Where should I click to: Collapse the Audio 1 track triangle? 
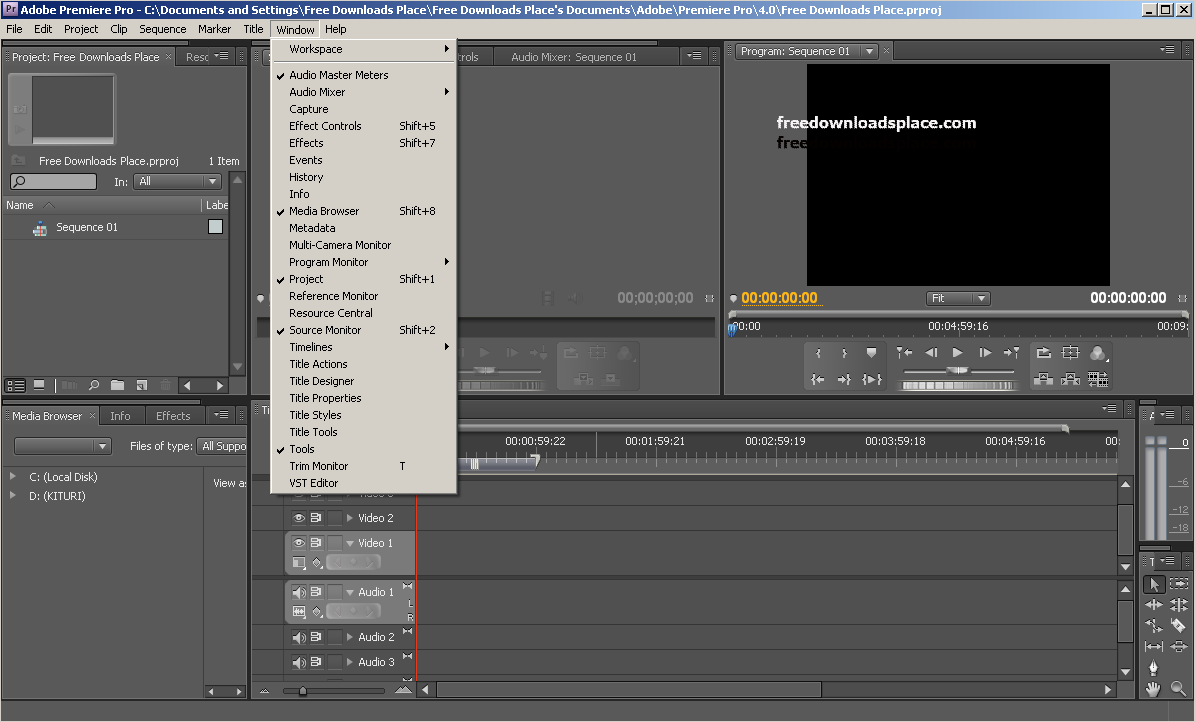click(x=350, y=592)
